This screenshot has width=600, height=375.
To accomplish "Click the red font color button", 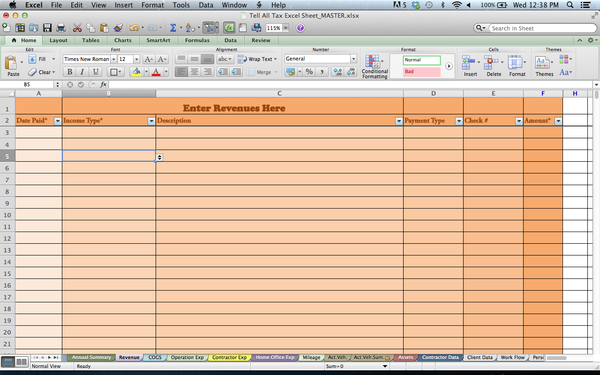I will coord(156,72).
